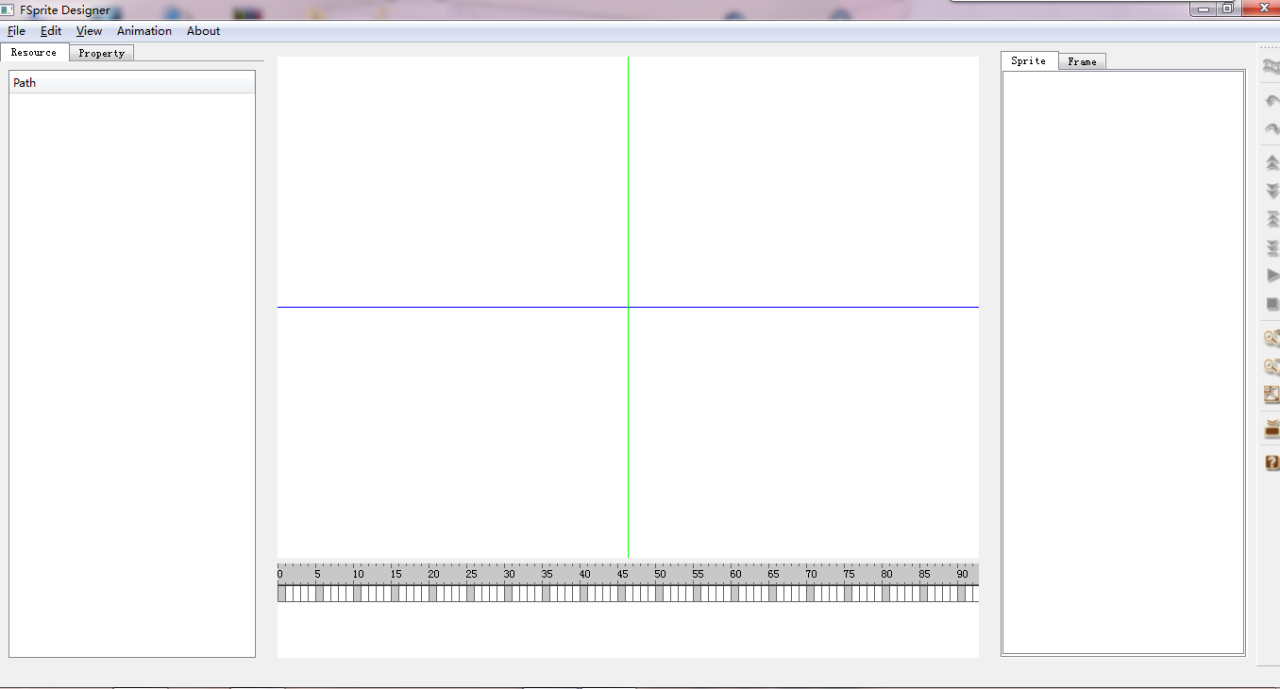The image size is (1280, 689).
Task: Stop the animation with the square icon
Action: pos(1272,304)
